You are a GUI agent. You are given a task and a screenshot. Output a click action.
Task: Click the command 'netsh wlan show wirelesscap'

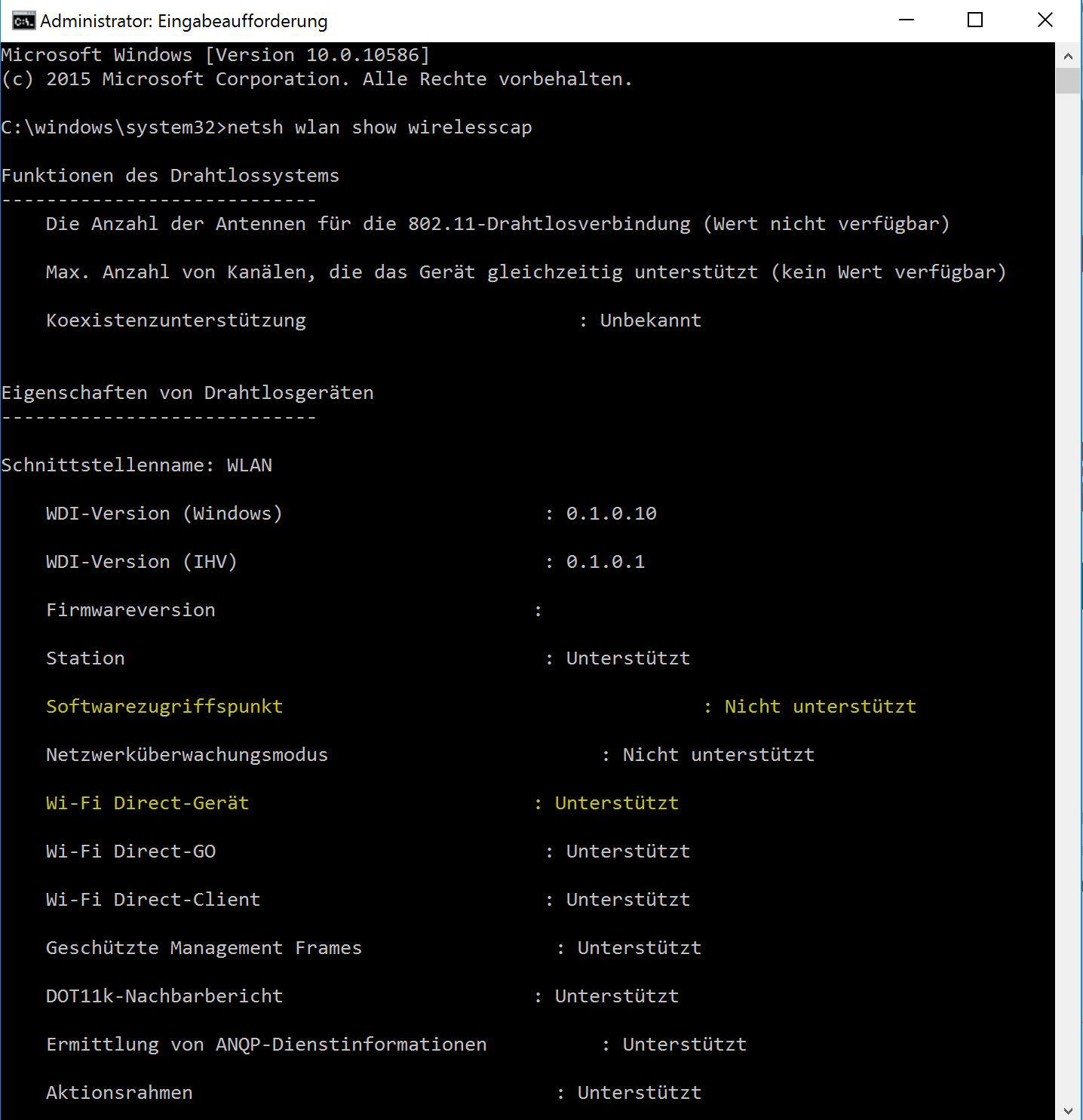coord(379,127)
